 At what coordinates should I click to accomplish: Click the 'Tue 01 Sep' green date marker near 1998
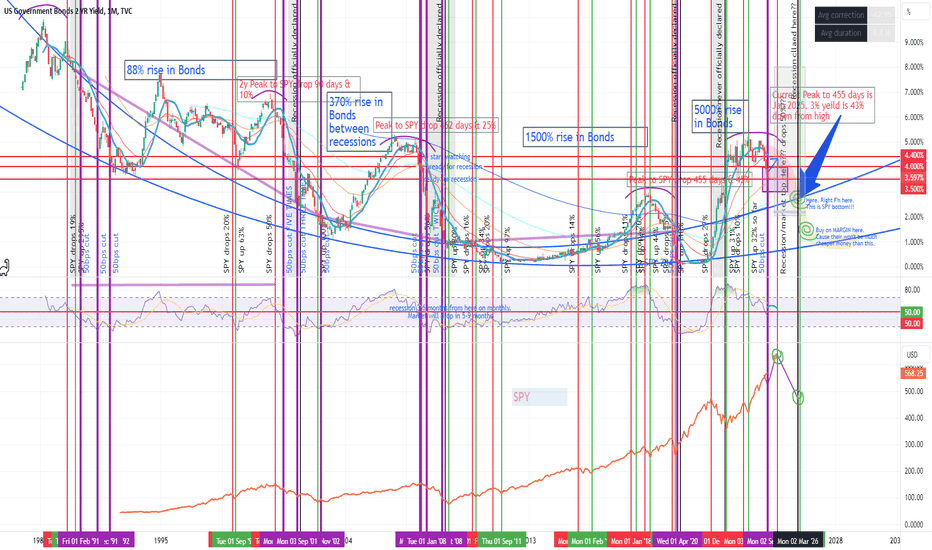(x=232, y=541)
